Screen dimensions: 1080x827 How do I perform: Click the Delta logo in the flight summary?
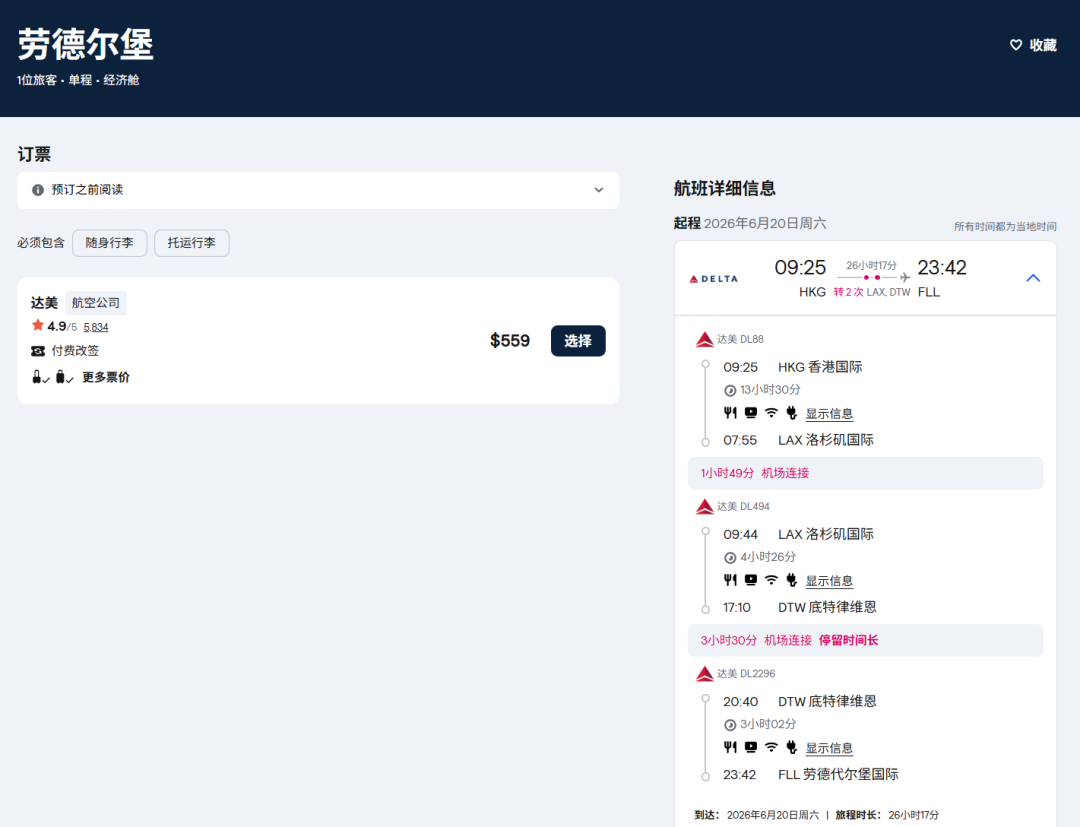point(713,279)
